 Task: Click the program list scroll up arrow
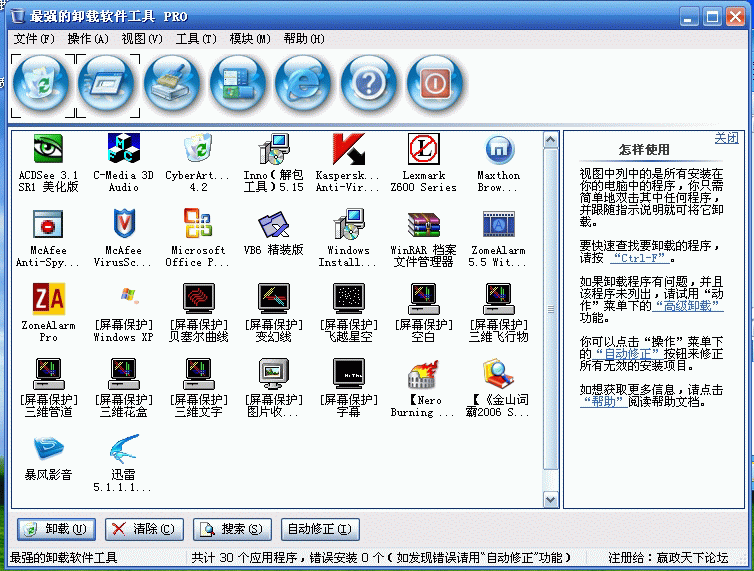(551, 140)
